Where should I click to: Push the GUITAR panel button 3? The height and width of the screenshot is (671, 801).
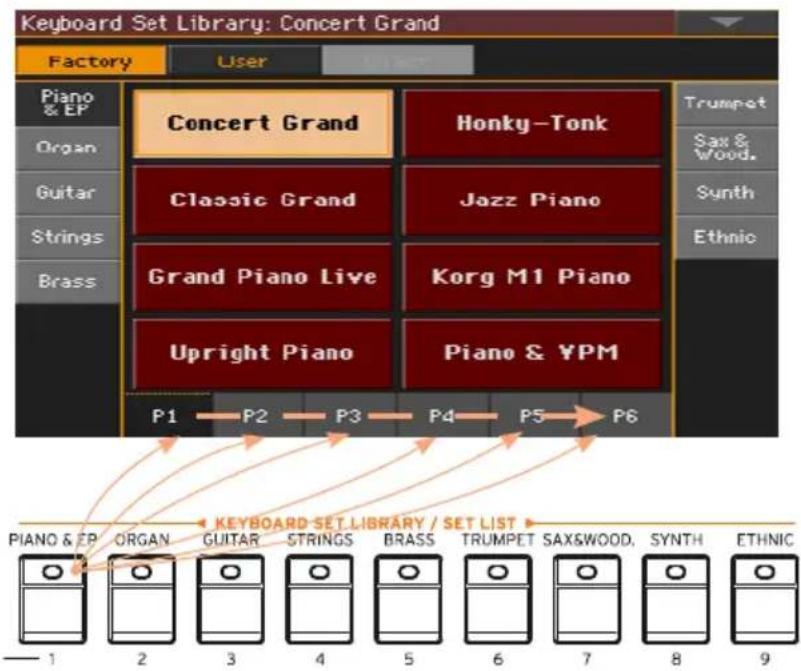(230, 599)
